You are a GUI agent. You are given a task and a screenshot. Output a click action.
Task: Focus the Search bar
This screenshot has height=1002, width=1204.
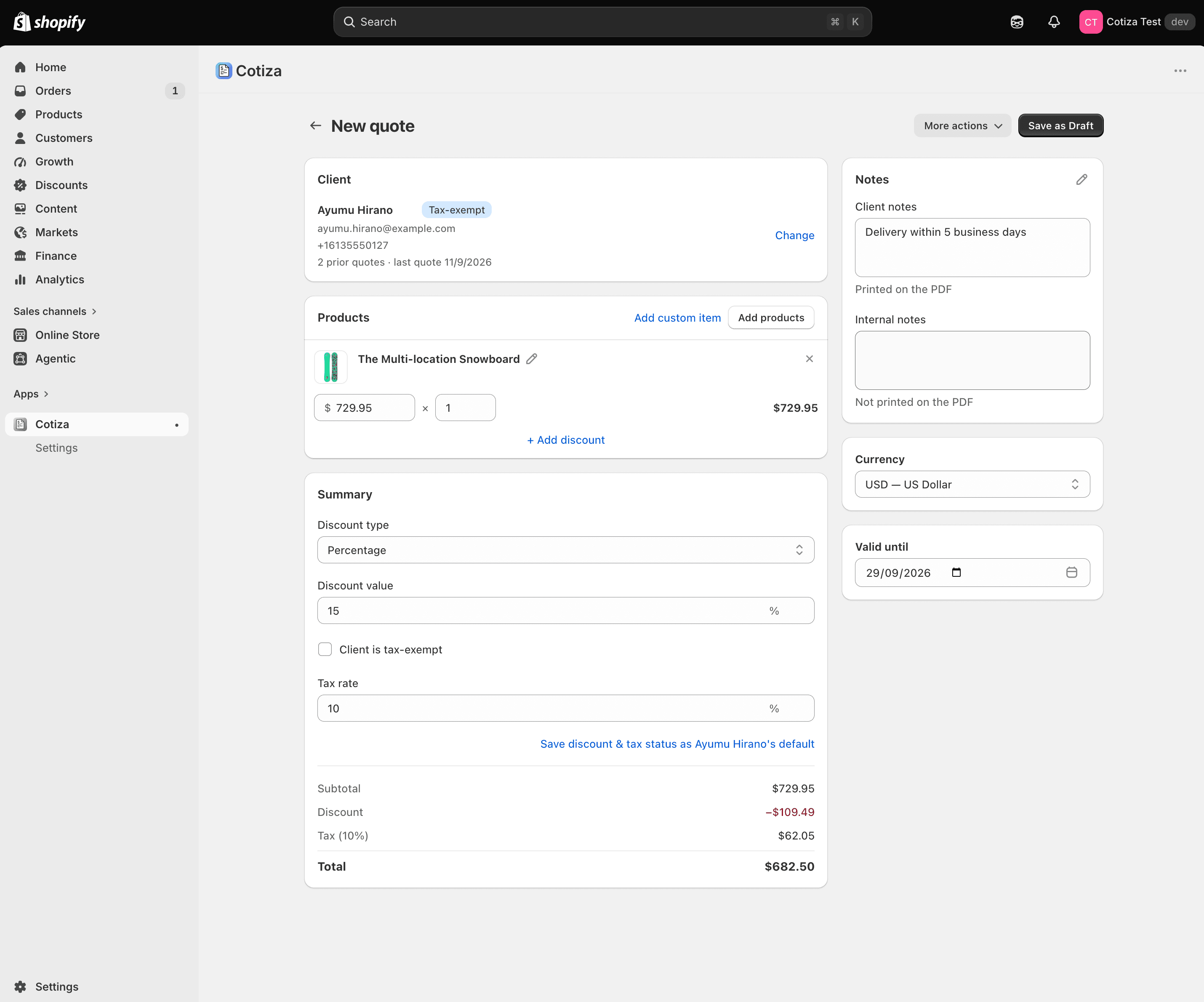tap(602, 22)
